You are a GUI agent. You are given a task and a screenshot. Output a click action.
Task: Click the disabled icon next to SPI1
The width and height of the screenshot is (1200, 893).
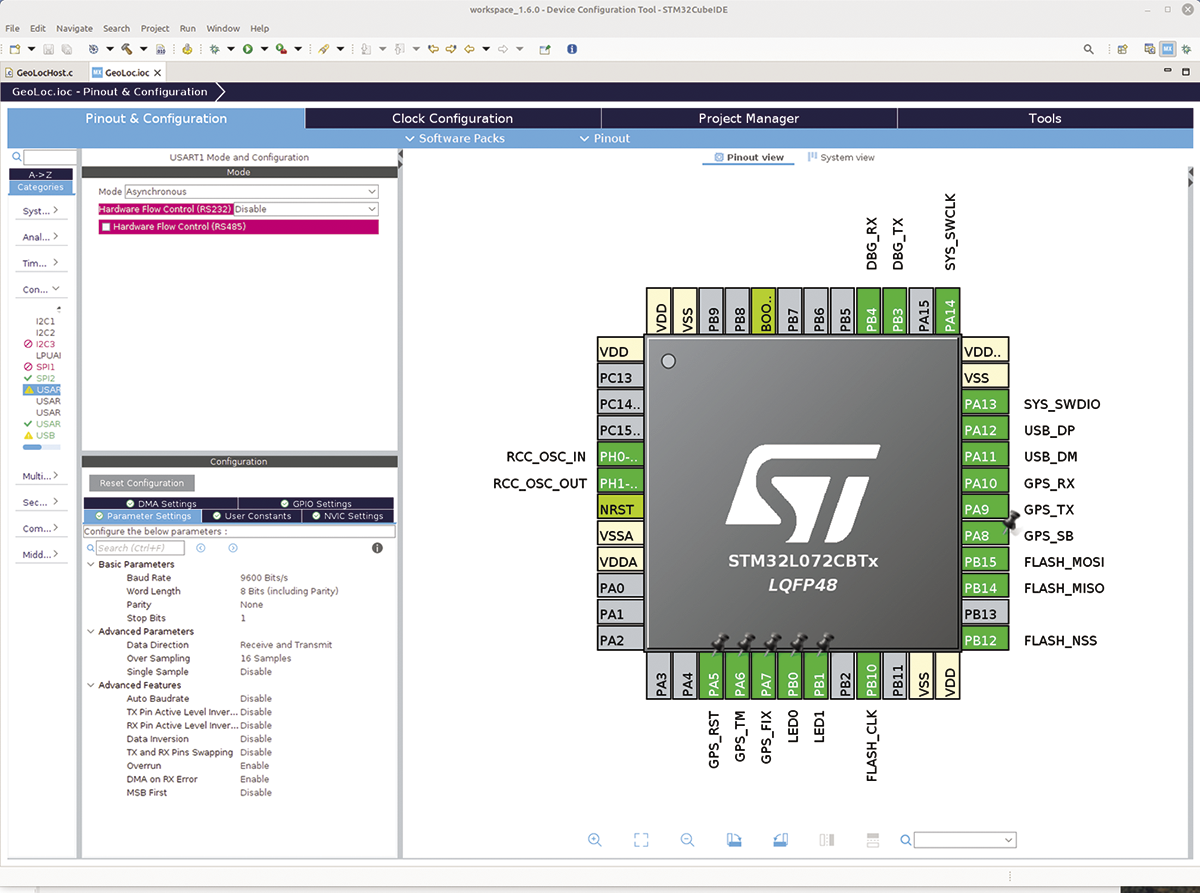28,367
